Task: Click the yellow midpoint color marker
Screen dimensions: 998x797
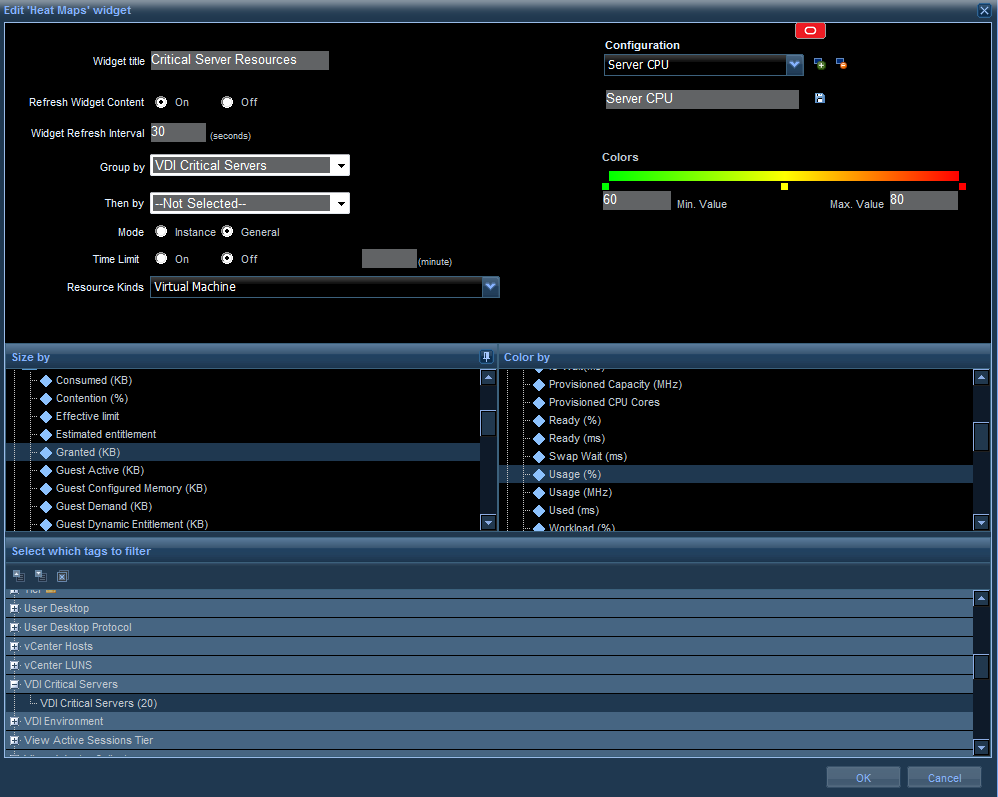Action: (784, 187)
